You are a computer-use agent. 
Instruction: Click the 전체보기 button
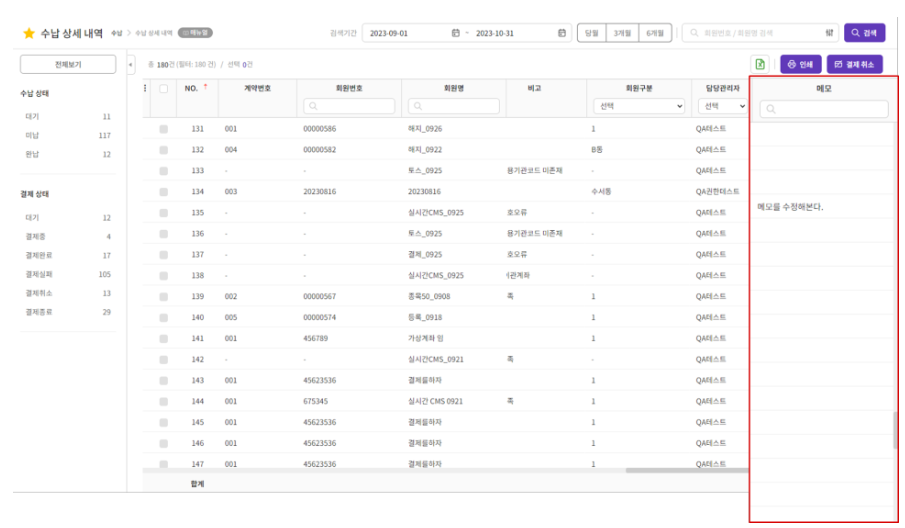point(68,65)
